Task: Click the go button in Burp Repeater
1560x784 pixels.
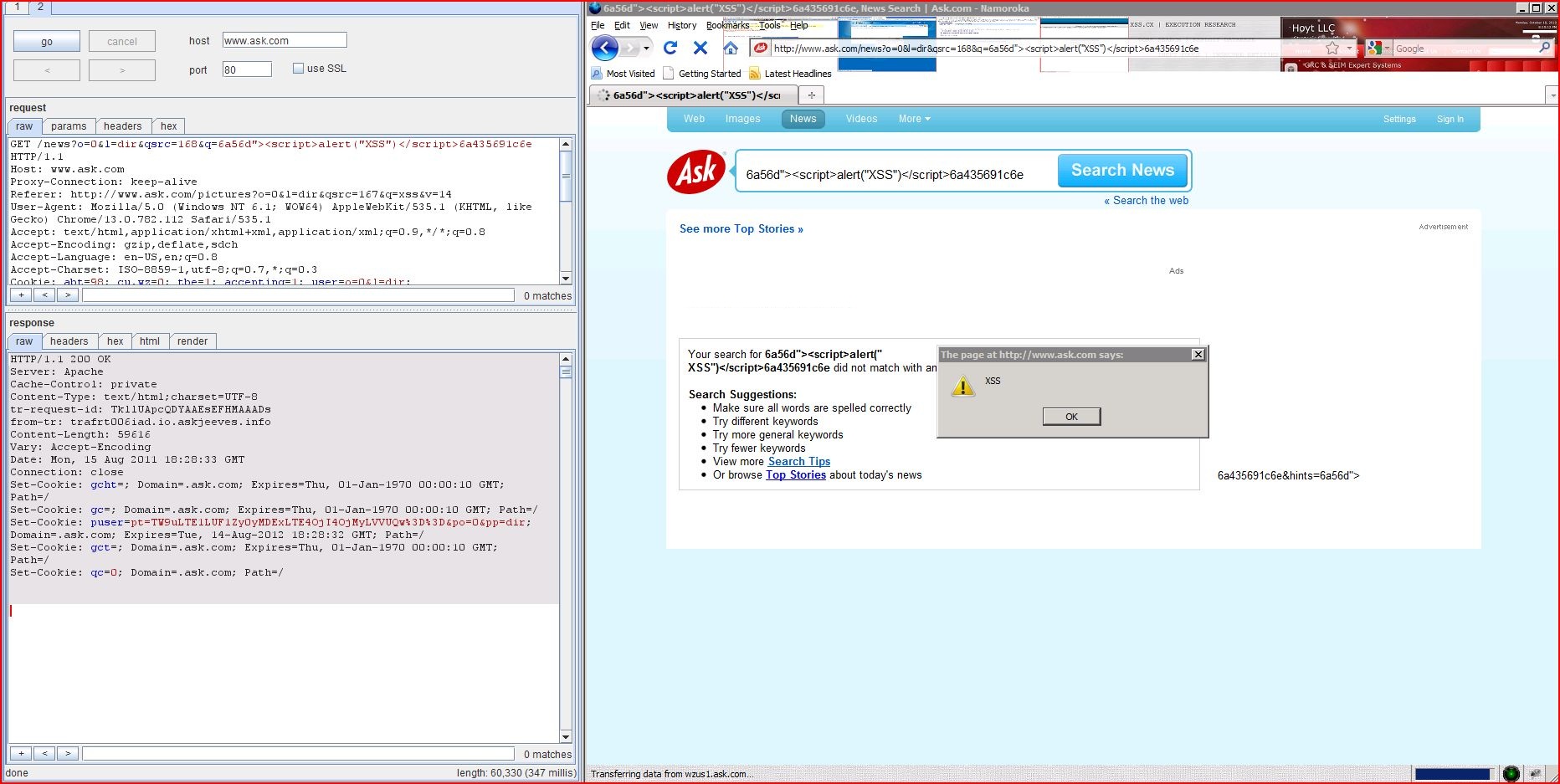Action: (47, 41)
